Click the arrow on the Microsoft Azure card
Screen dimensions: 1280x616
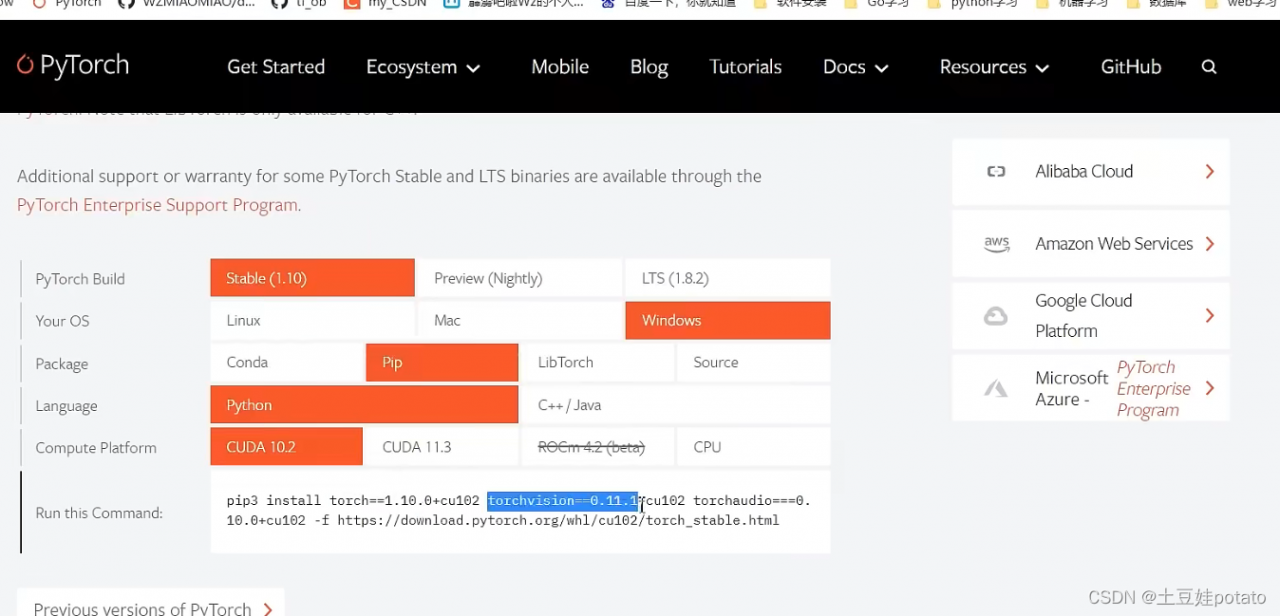1210,388
